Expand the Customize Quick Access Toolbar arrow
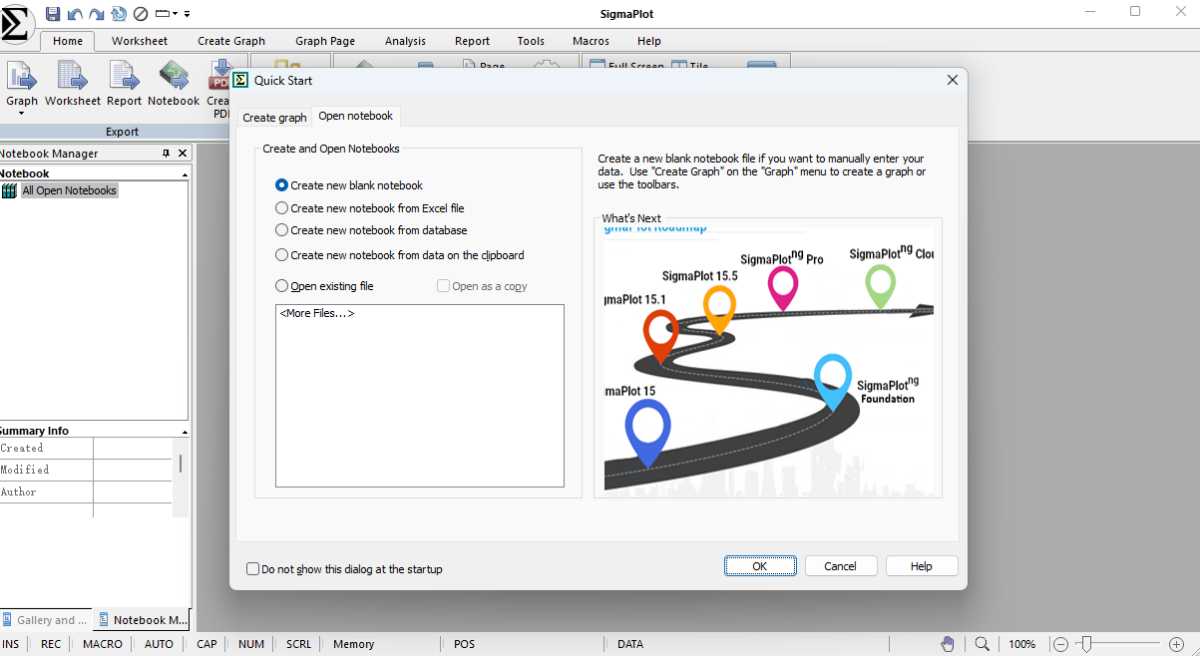This screenshot has height=656, width=1200. pos(187,14)
